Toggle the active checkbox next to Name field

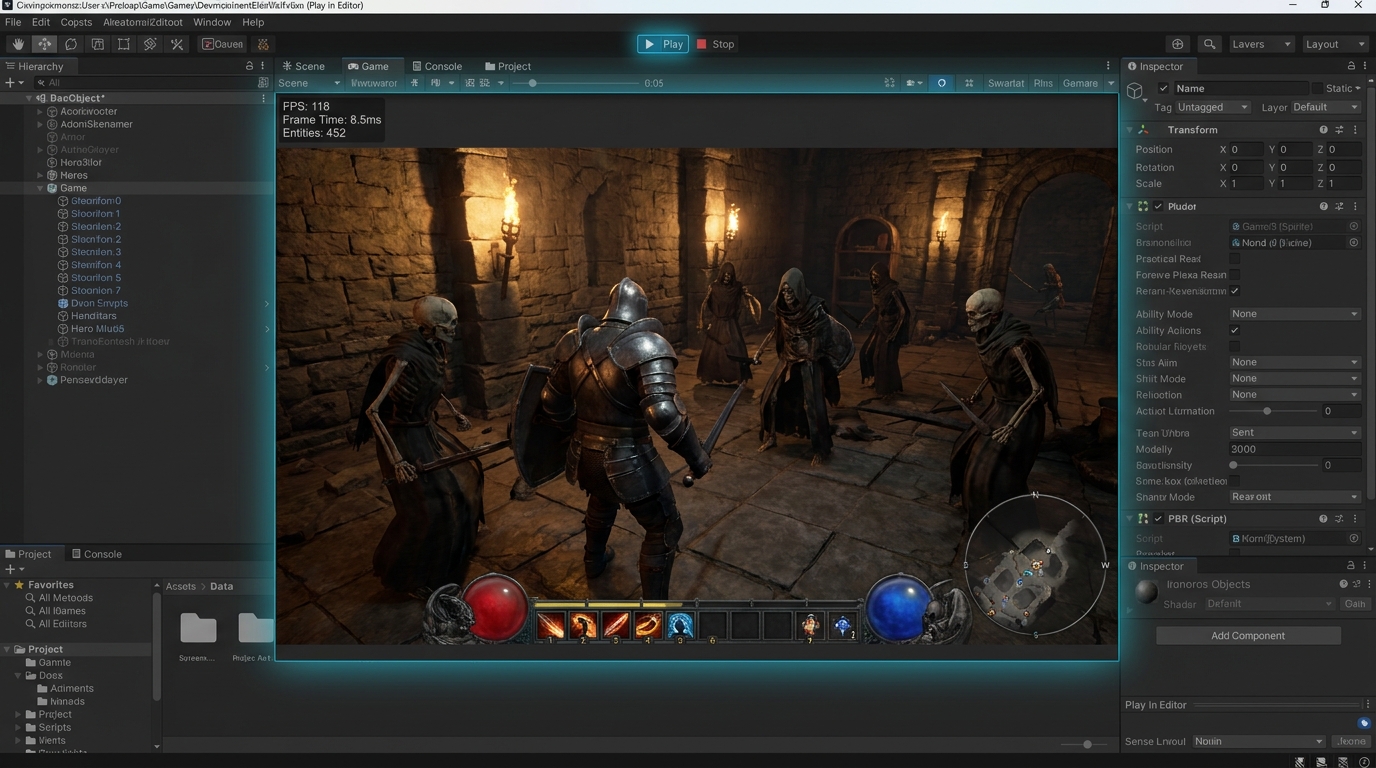1163,88
